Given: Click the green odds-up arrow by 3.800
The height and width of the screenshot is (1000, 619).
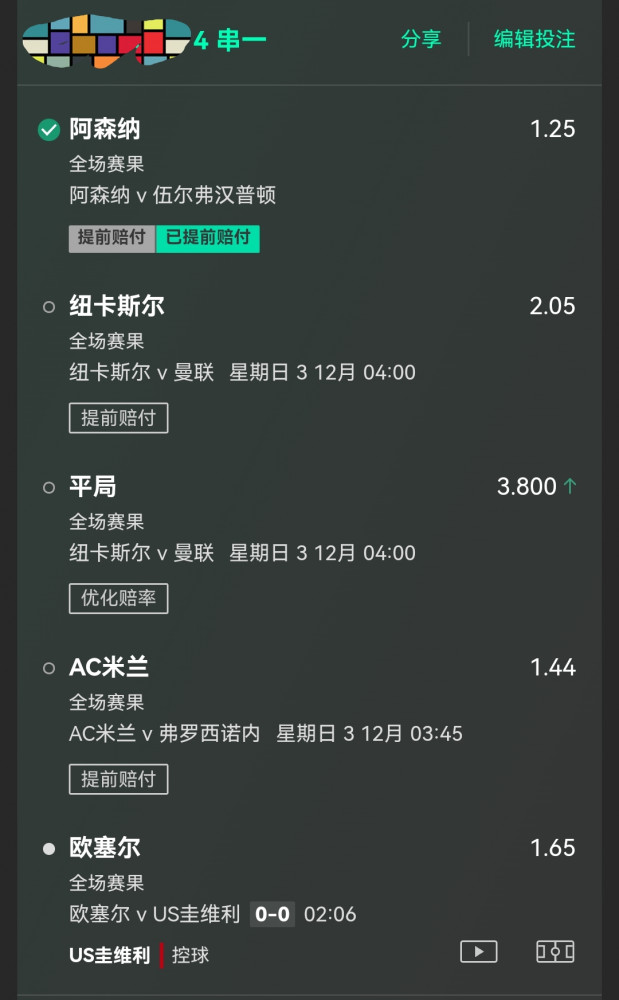Looking at the screenshot, I should [570, 487].
